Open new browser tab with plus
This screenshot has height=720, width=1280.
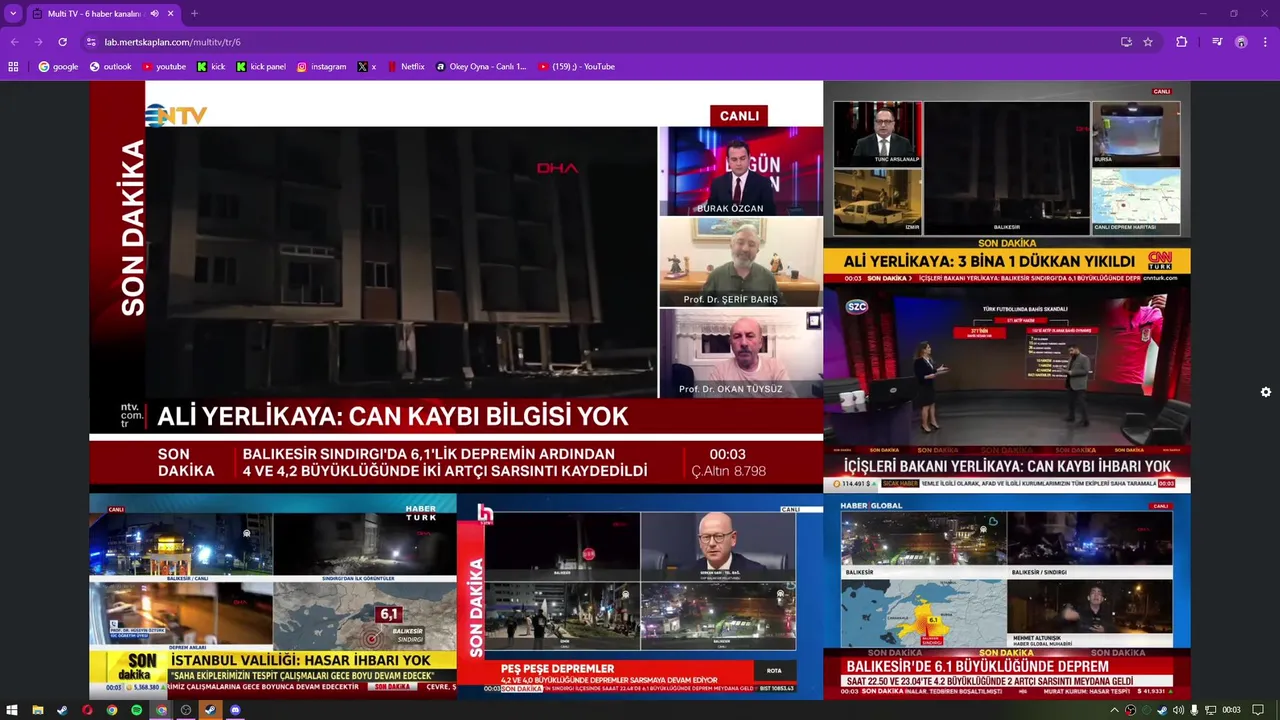coord(194,14)
